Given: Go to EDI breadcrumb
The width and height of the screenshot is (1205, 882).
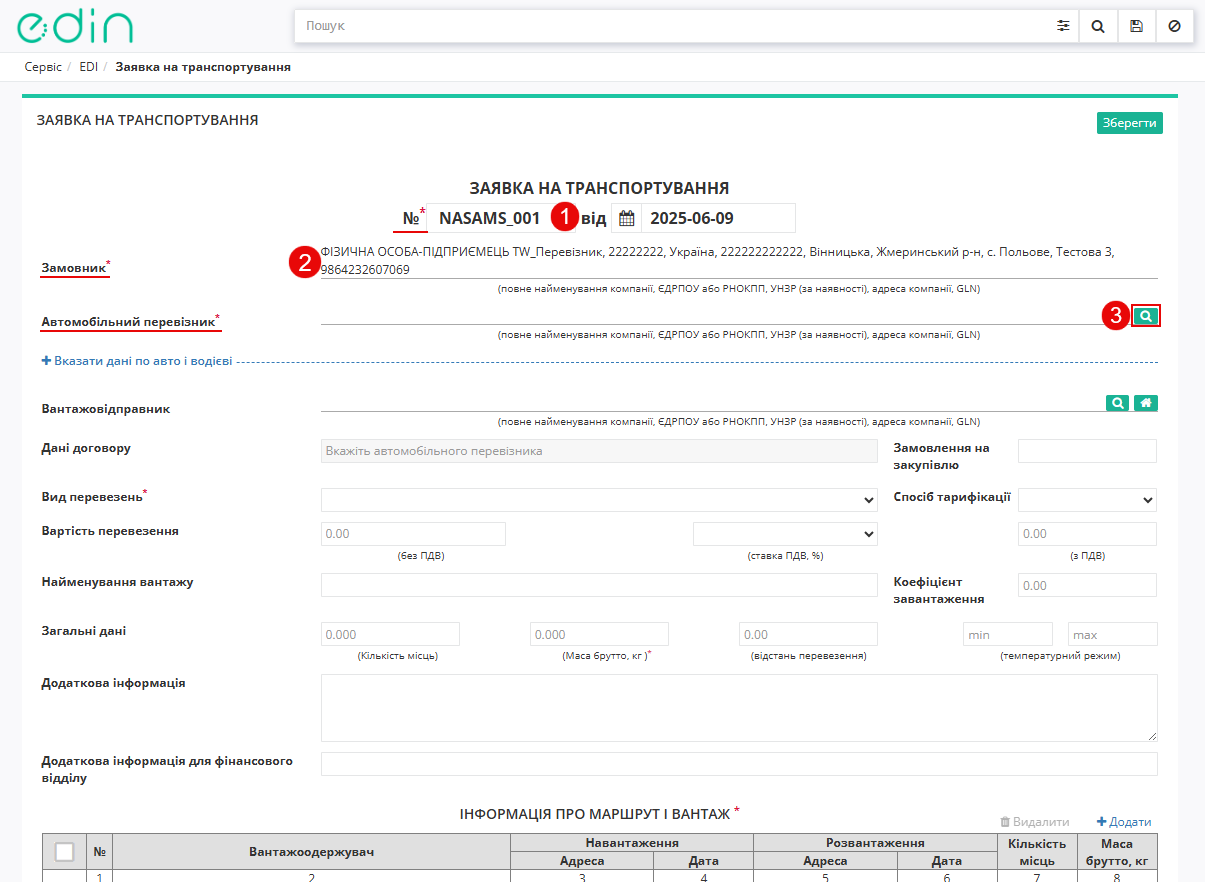Looking at the screenshot, I should click(88, 67).
